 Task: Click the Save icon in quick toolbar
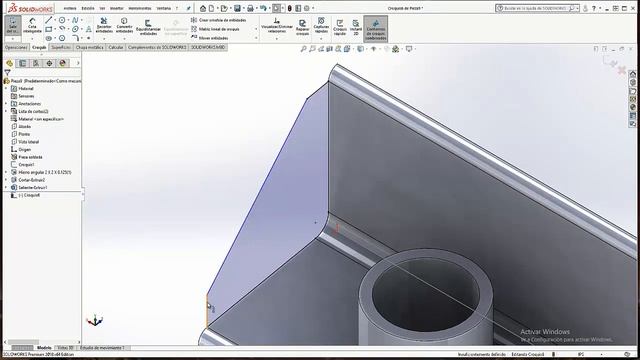pyautogui.click(x=237, y=8)
